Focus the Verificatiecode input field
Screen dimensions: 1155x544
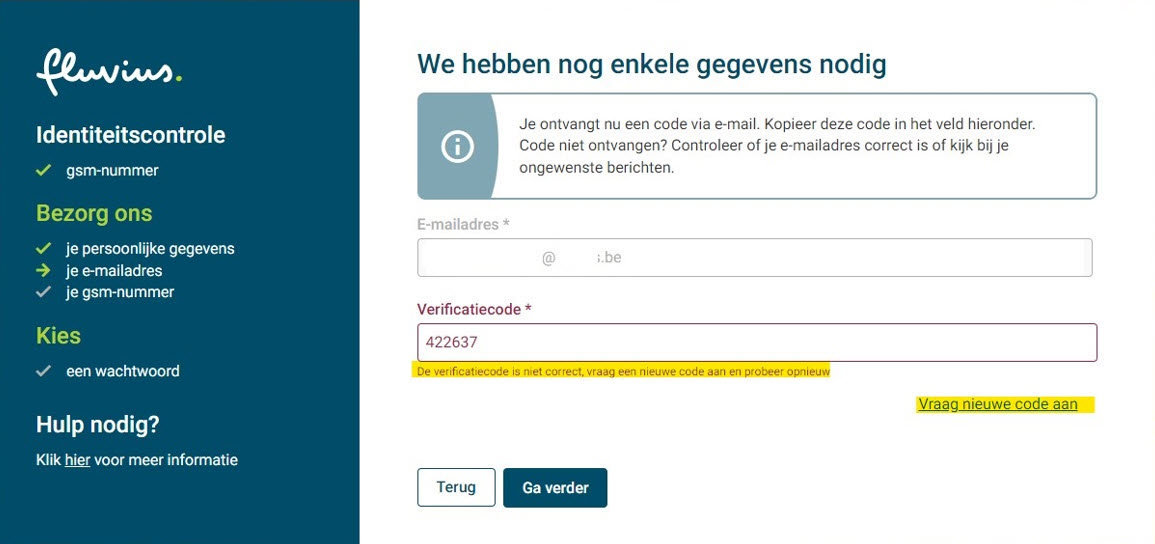[756, 342]
